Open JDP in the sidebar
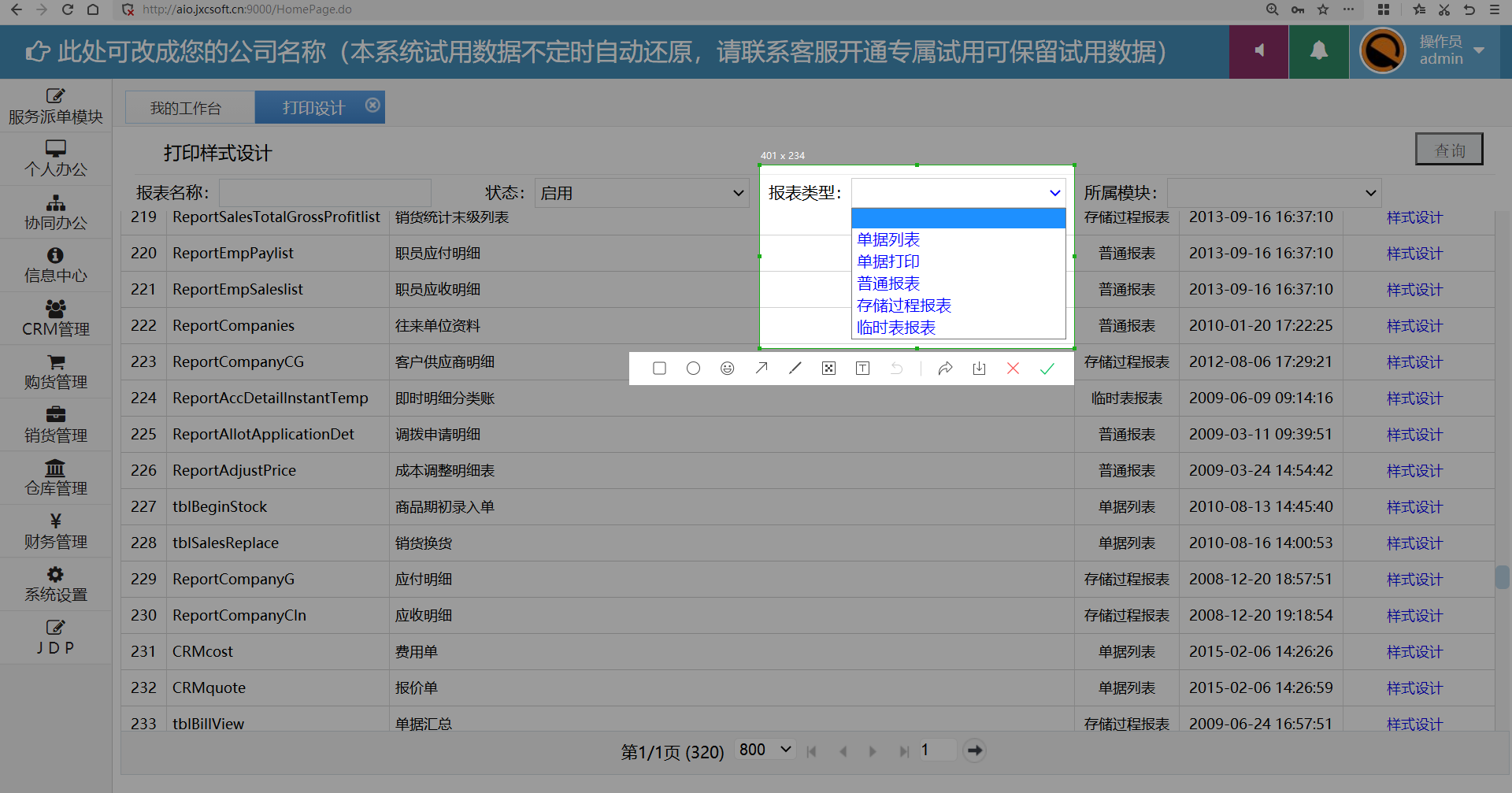The height and width of the screenshot is (793, 1512). pos(55,638)
